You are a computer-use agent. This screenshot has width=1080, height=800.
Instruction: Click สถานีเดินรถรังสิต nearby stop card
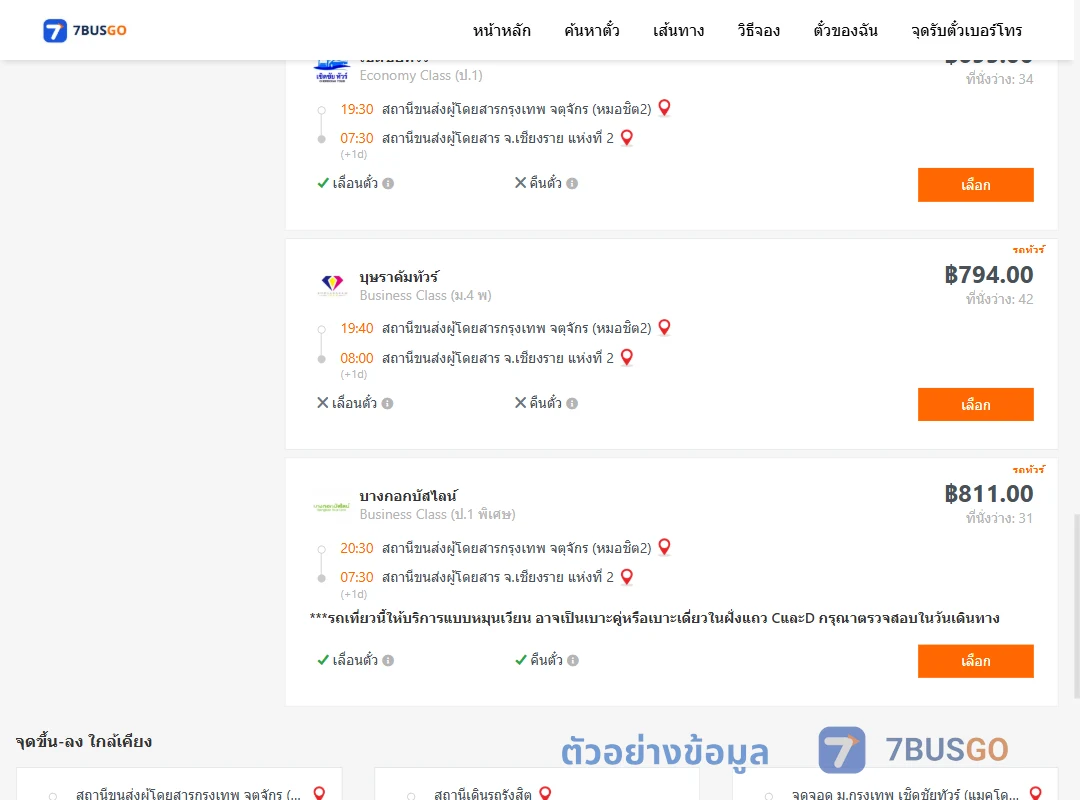coord(537,784)
